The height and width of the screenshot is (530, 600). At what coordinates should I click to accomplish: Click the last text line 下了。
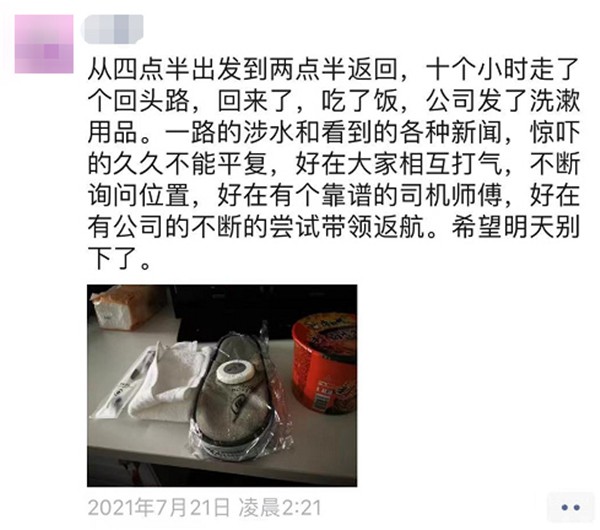pyautogui.click(x=120, y=259)
